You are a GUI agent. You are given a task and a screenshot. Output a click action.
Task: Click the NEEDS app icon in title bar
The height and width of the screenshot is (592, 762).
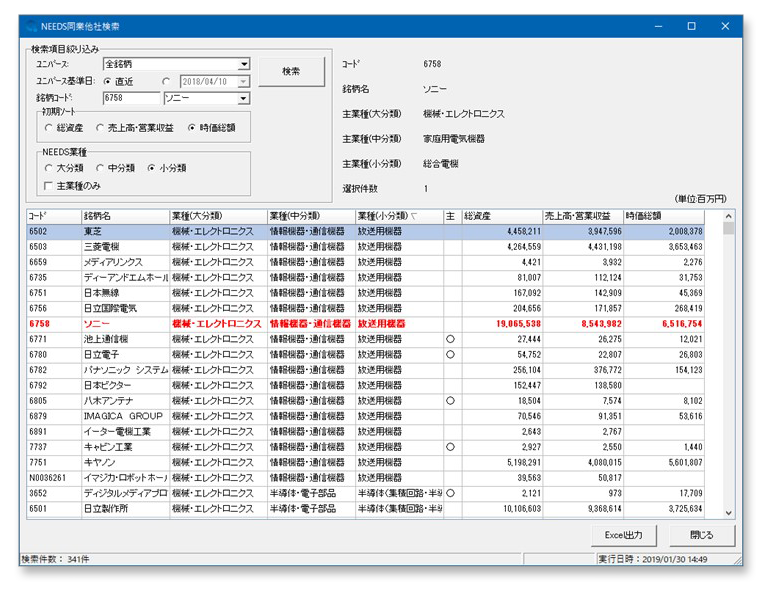32,26
